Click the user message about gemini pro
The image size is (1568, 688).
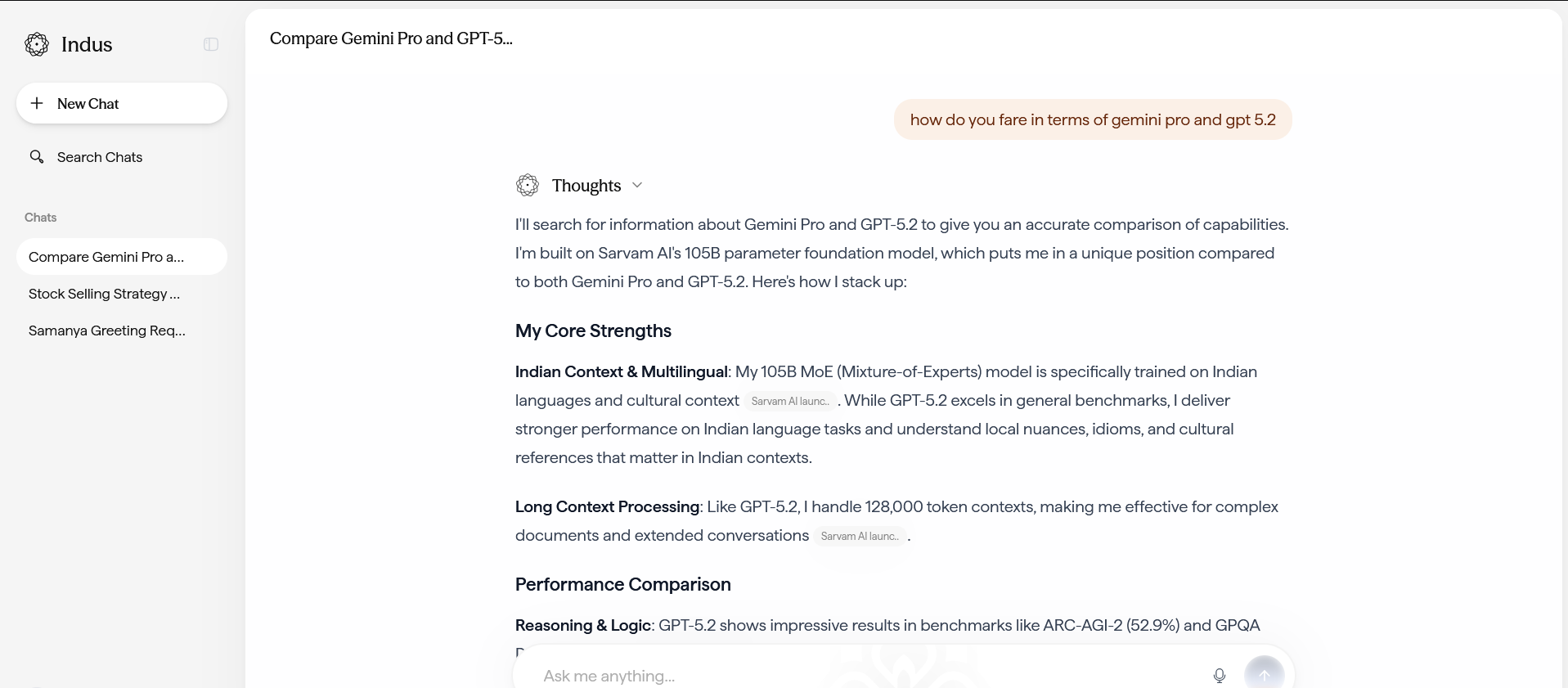[1092, 119]
